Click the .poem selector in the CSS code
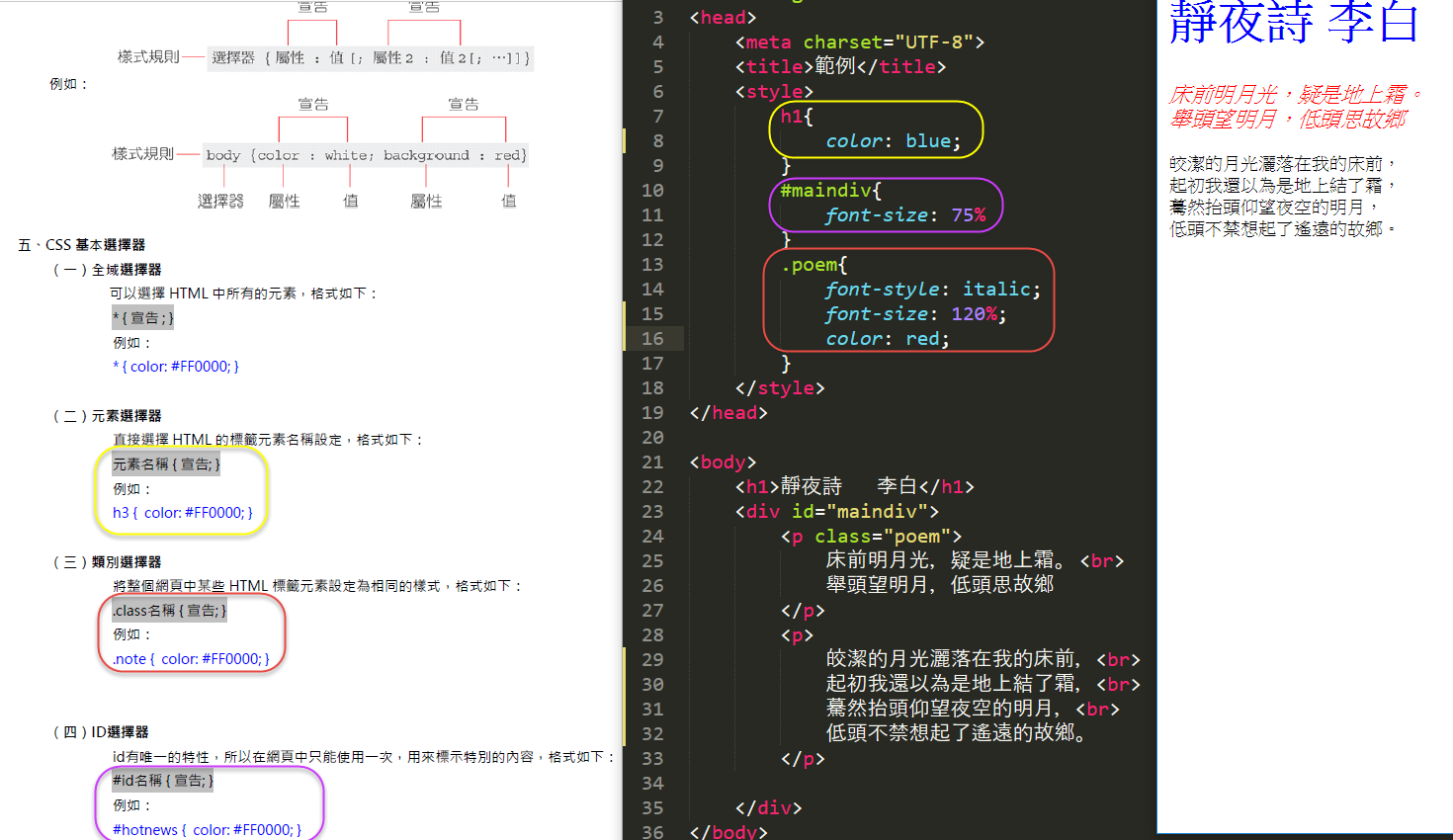The image size is (1453, 840). pos(813,265)
